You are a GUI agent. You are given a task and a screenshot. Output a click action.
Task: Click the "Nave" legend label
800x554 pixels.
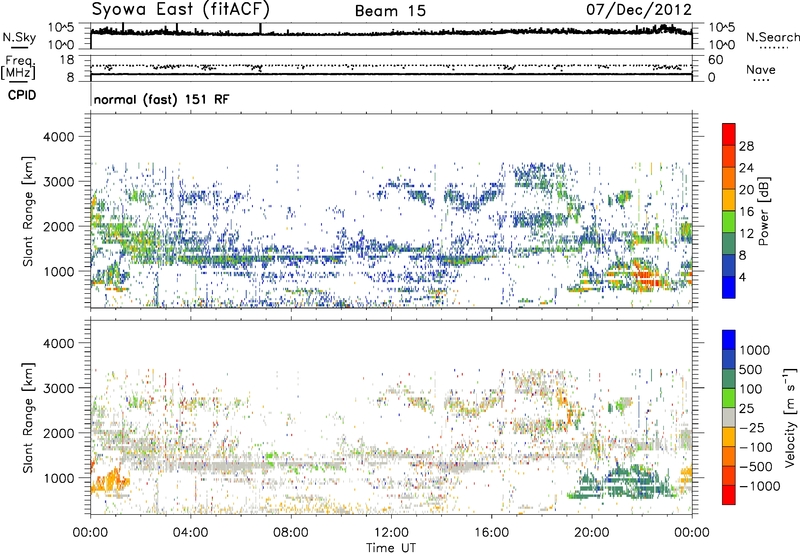(x=761, y=69)
